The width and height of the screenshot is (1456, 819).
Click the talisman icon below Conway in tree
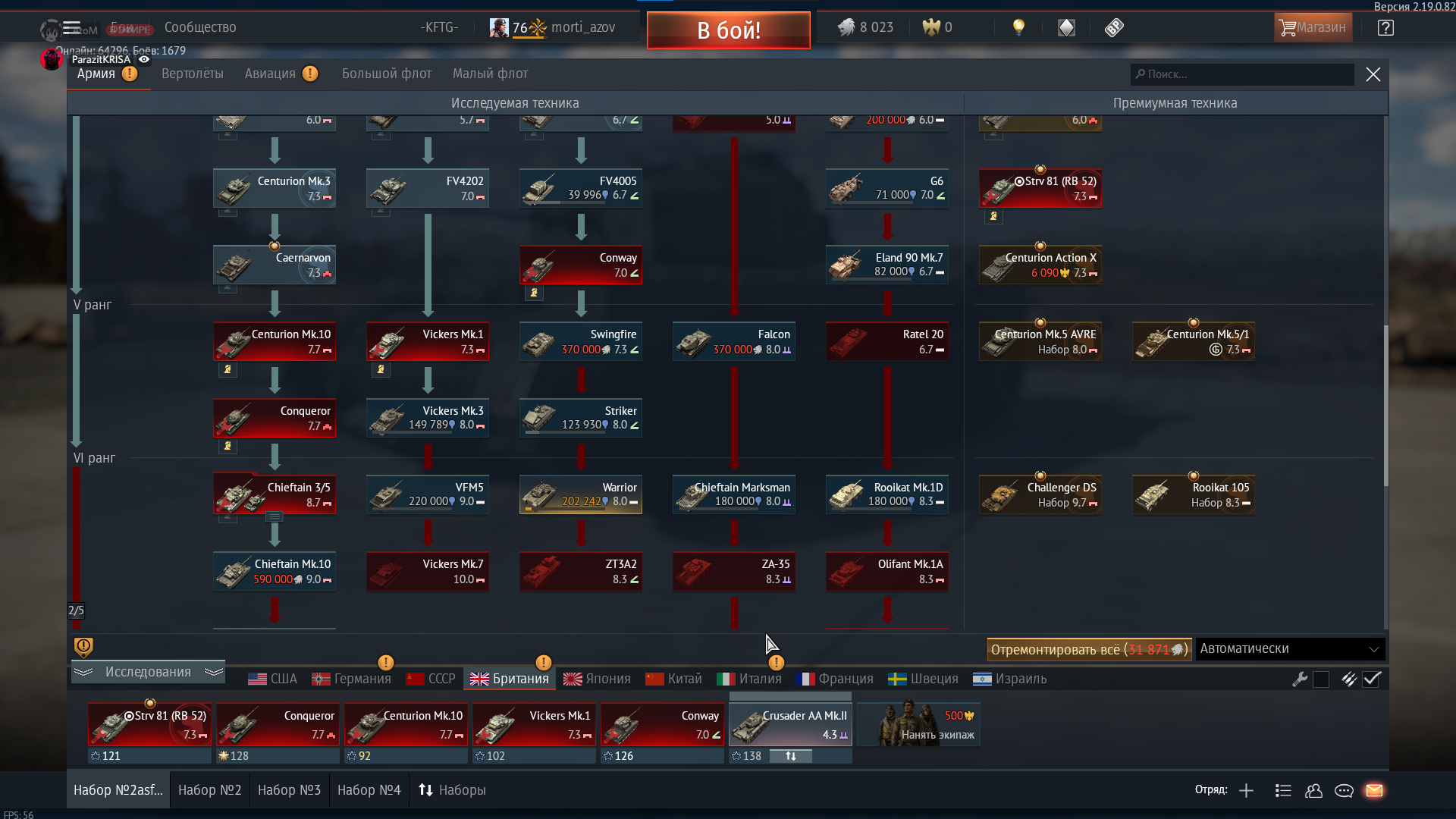[534, 293]
